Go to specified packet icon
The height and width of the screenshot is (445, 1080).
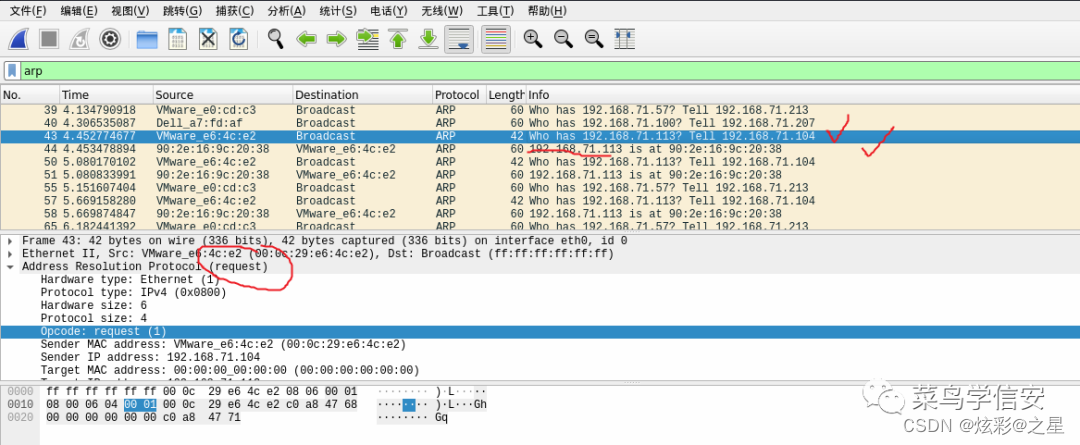[367, 39]
